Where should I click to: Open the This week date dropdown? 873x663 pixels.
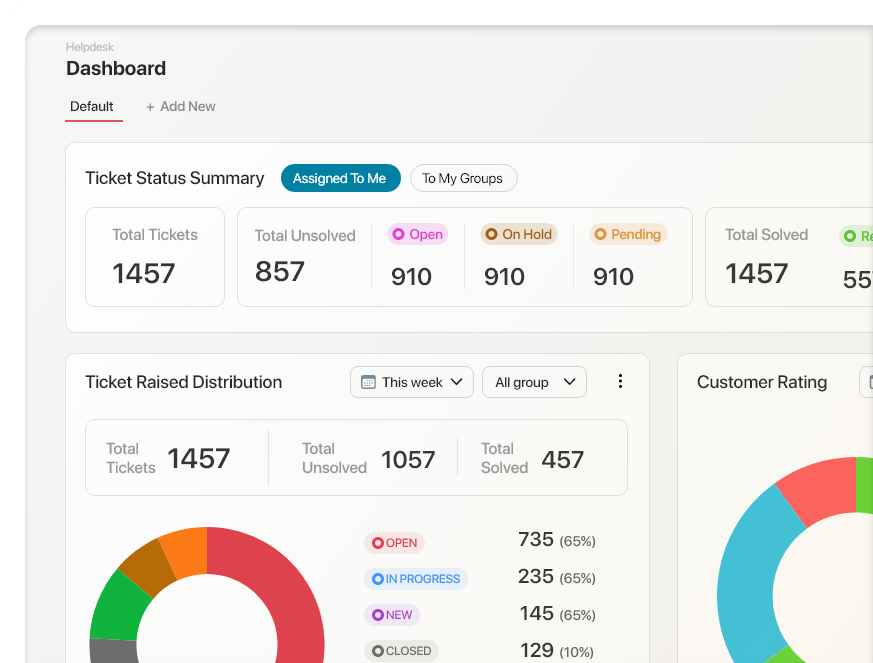click(411, 382)
